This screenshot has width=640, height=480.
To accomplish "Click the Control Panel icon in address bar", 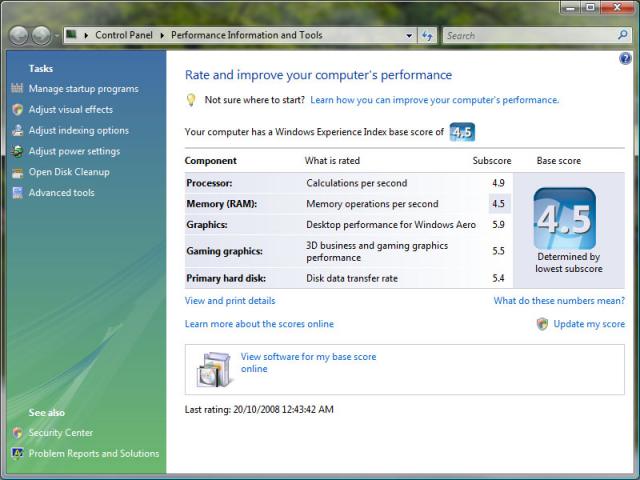I will (x=71, y=35).
